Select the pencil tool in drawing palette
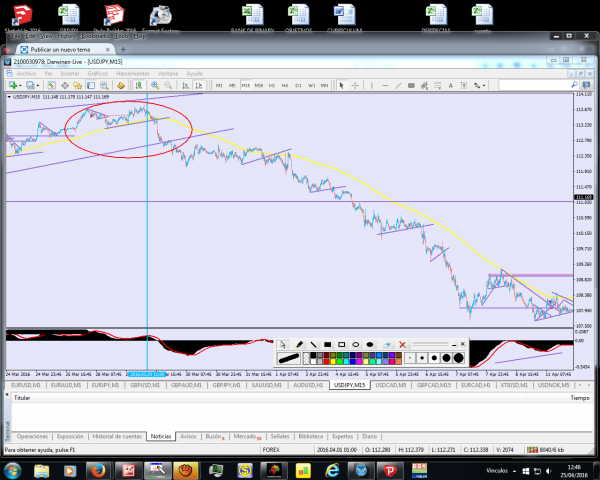 pyautogui.click(x=300, y=344)
